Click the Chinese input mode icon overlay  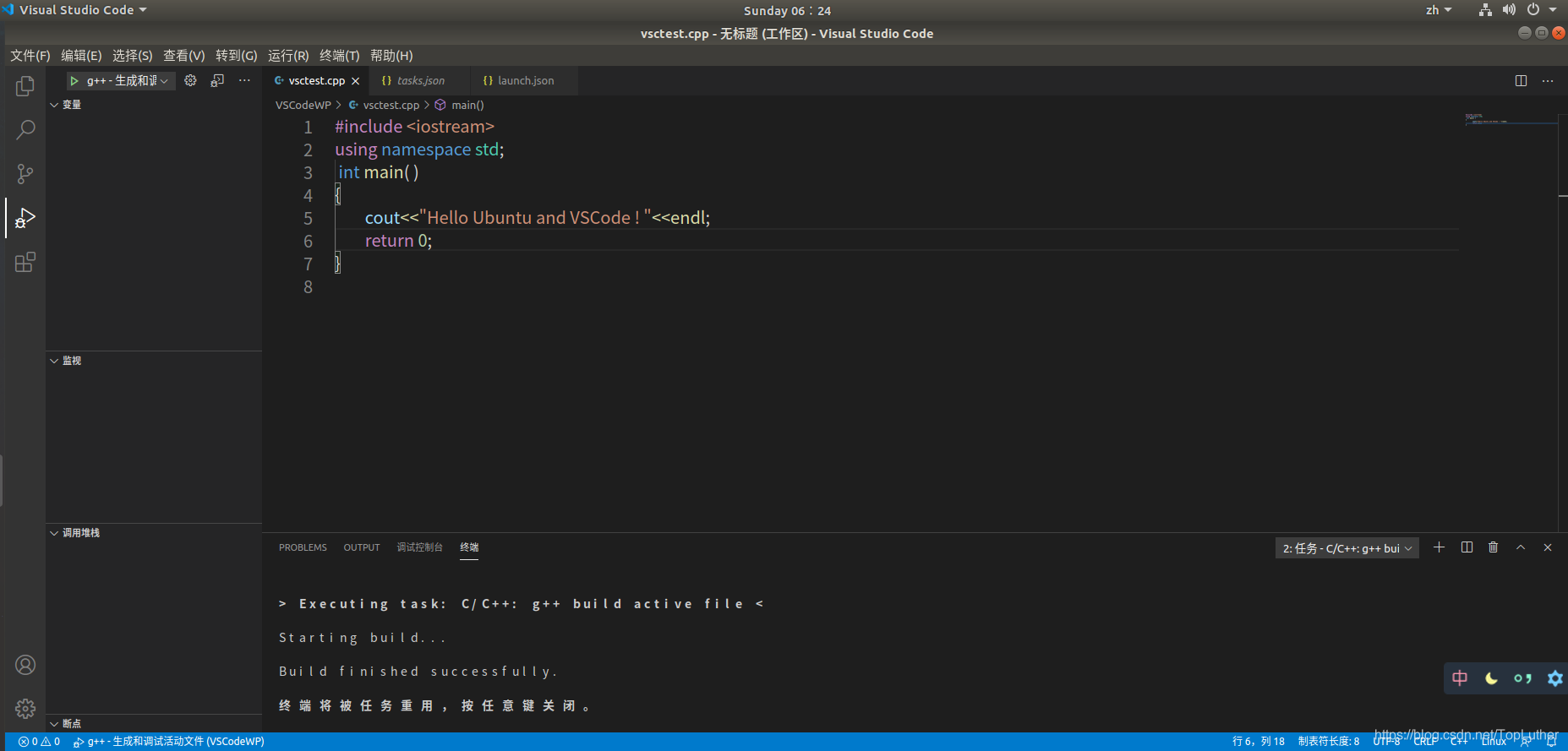(1460, 678)
